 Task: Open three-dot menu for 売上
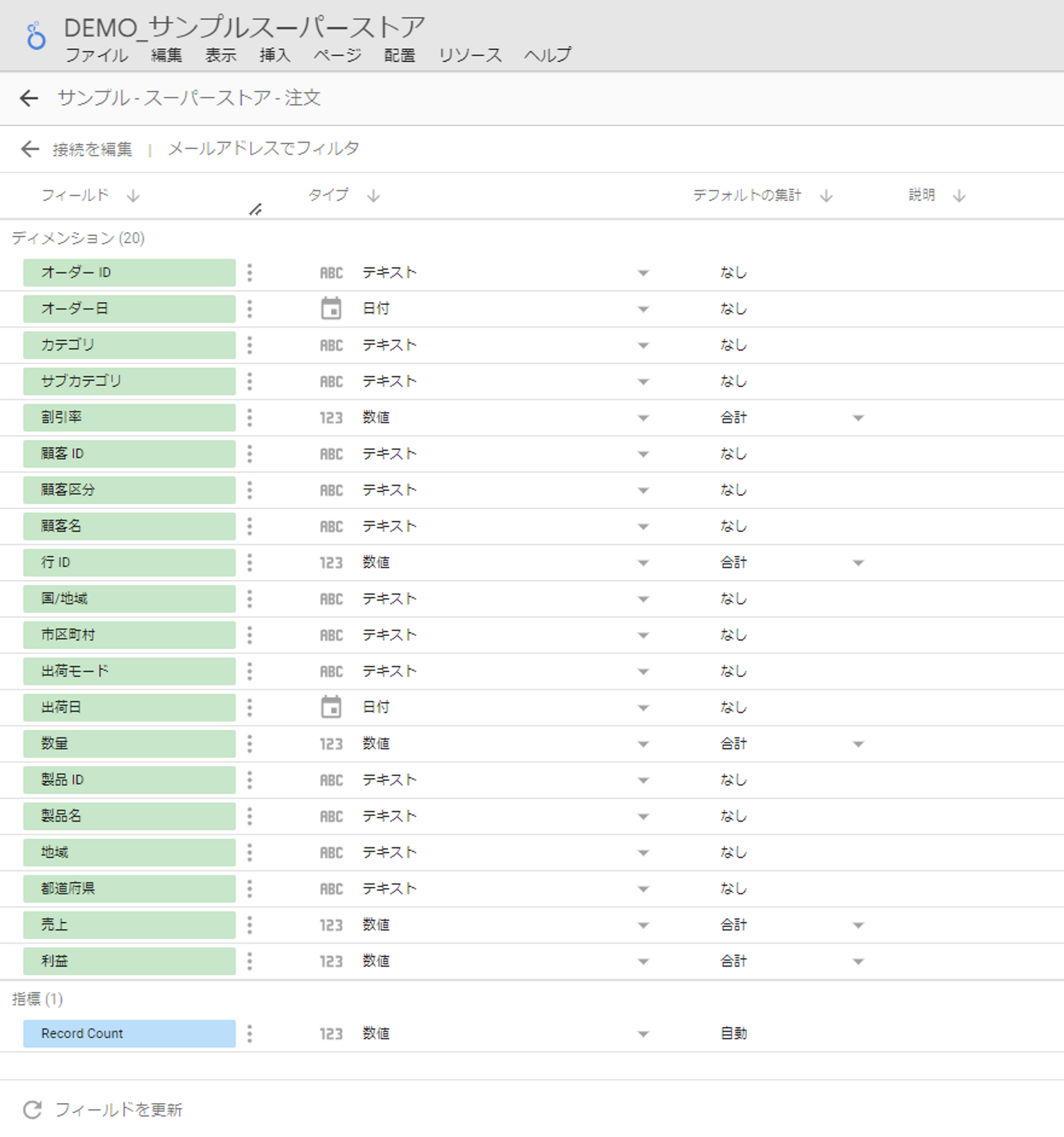pos(249,925)
